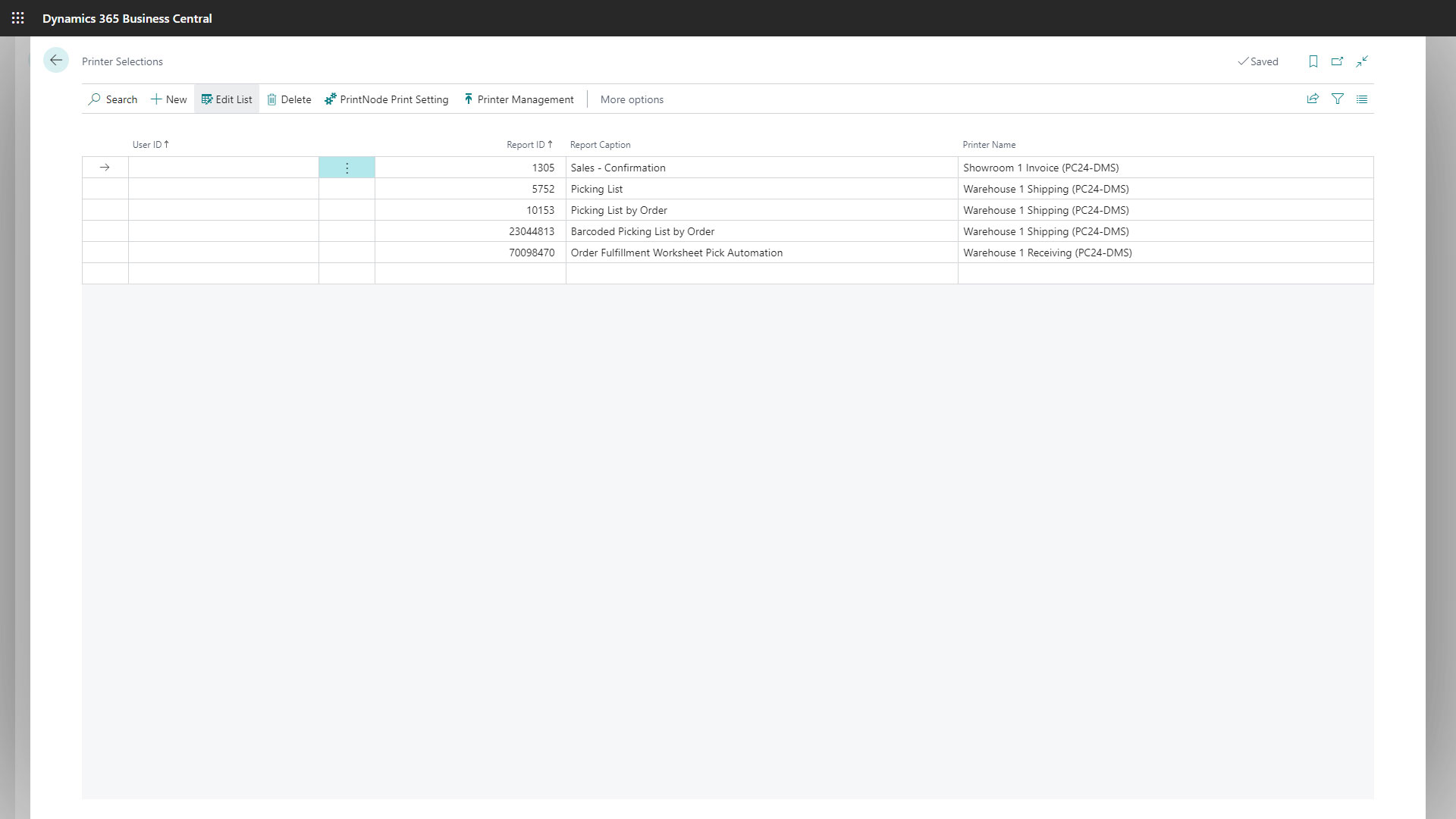
Task: Select the row for Picking List report 5752
Action: [597, 189]
